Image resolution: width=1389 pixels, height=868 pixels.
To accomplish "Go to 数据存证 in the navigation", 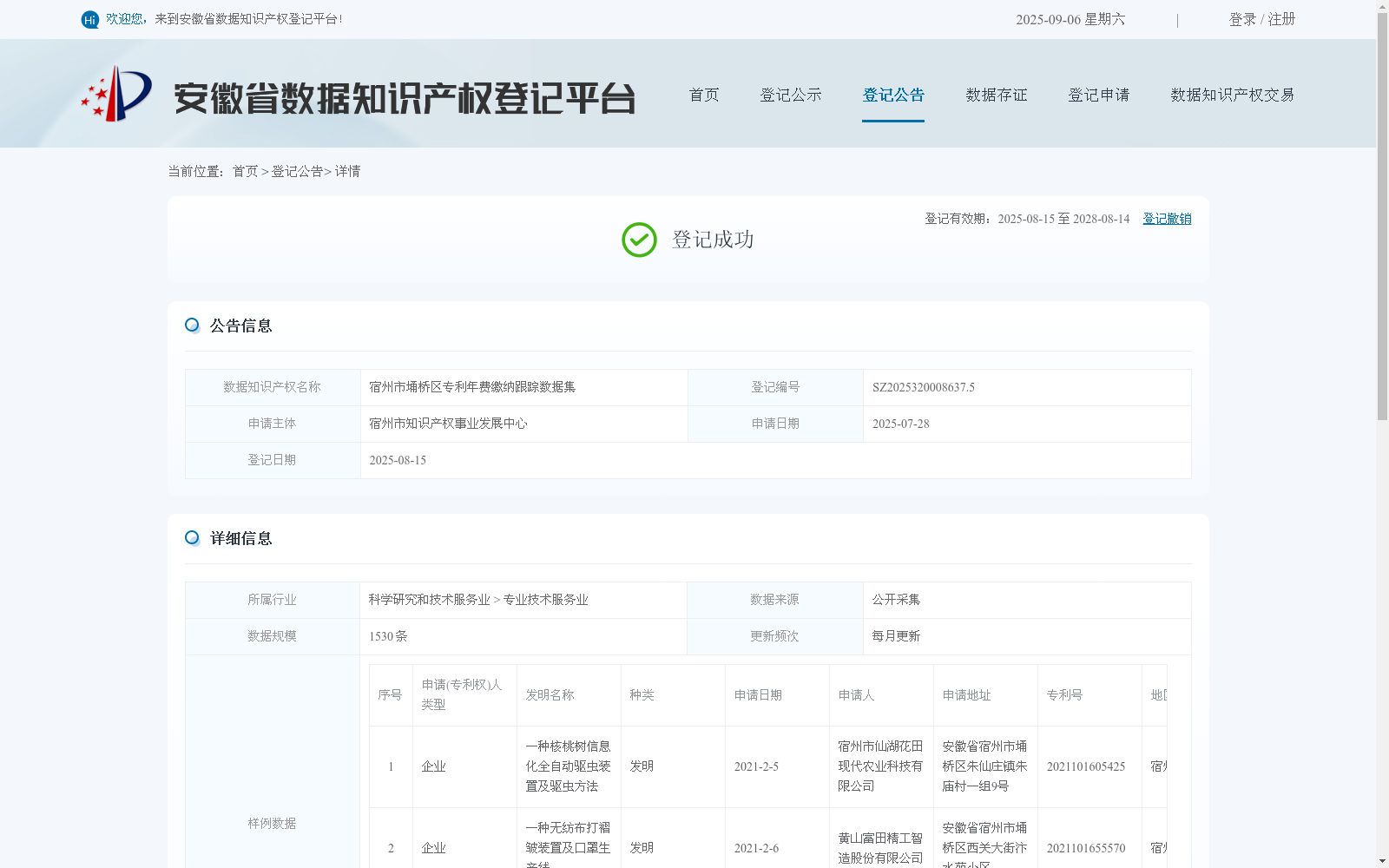I will pyautogui.click(x=997, y=95).
